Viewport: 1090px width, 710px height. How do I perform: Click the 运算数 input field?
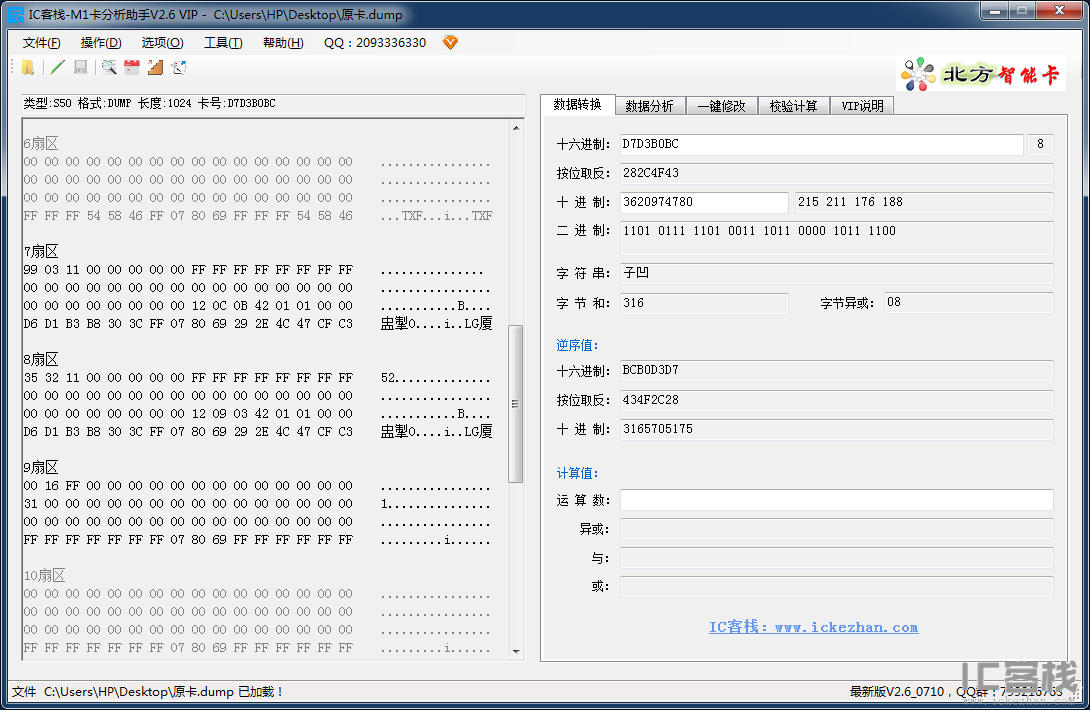pos(836,500)
